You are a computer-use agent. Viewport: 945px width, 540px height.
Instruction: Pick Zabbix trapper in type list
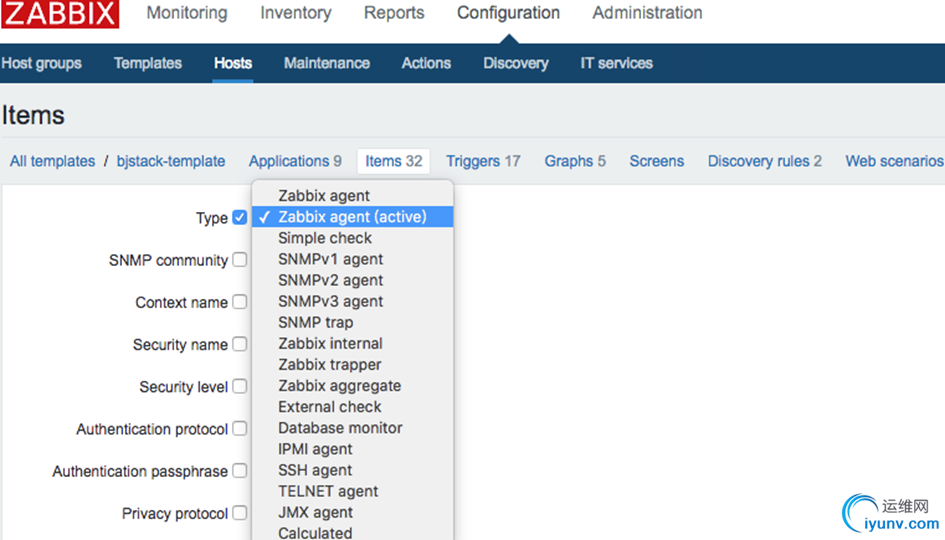[329, 365]
